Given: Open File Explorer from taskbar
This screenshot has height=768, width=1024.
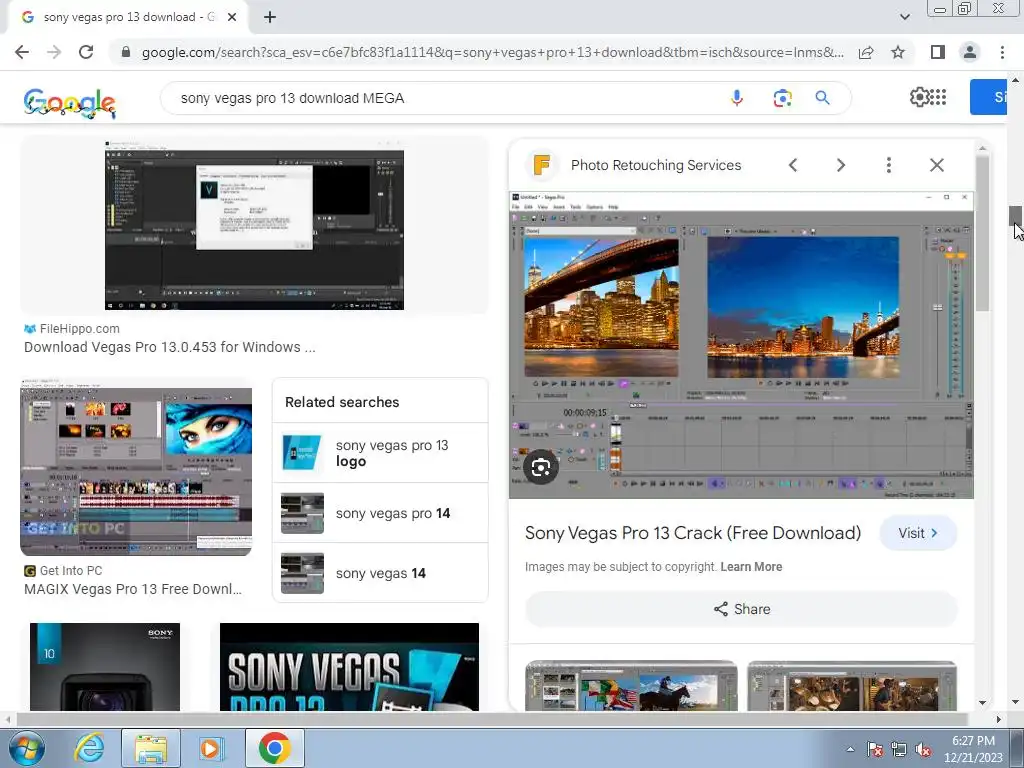Looking at the screenshot, I should point(151,748).
